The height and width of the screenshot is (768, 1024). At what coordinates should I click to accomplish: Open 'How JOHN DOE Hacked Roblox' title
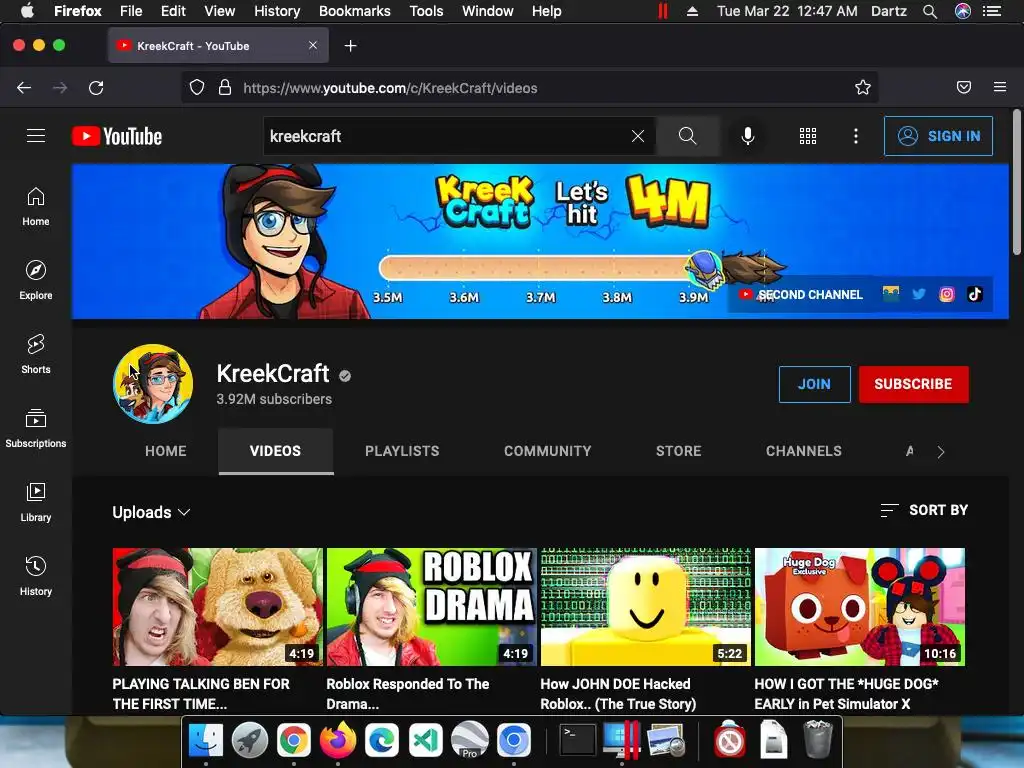point(618,694)
